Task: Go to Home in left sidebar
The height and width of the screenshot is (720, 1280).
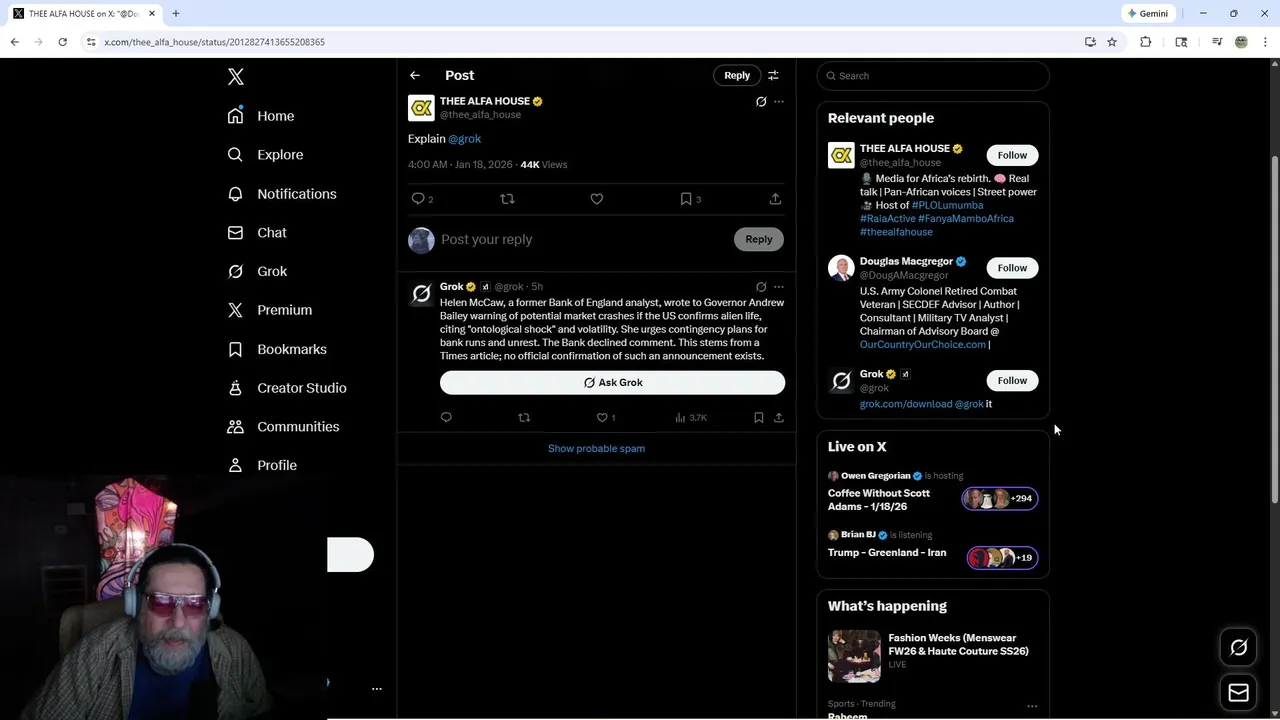Action: (x=260, y=116)
